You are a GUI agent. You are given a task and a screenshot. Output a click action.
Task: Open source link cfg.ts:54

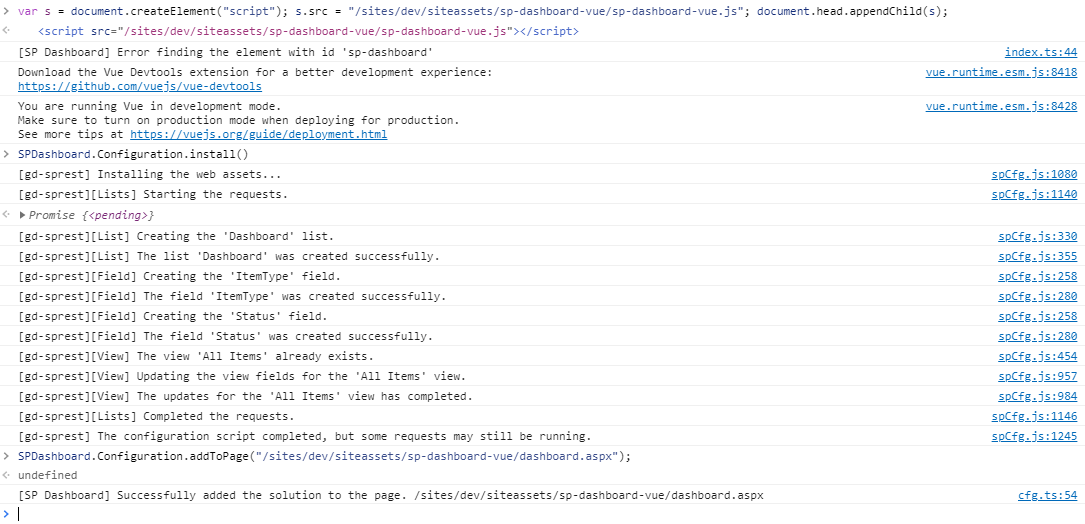[1048, 496]
